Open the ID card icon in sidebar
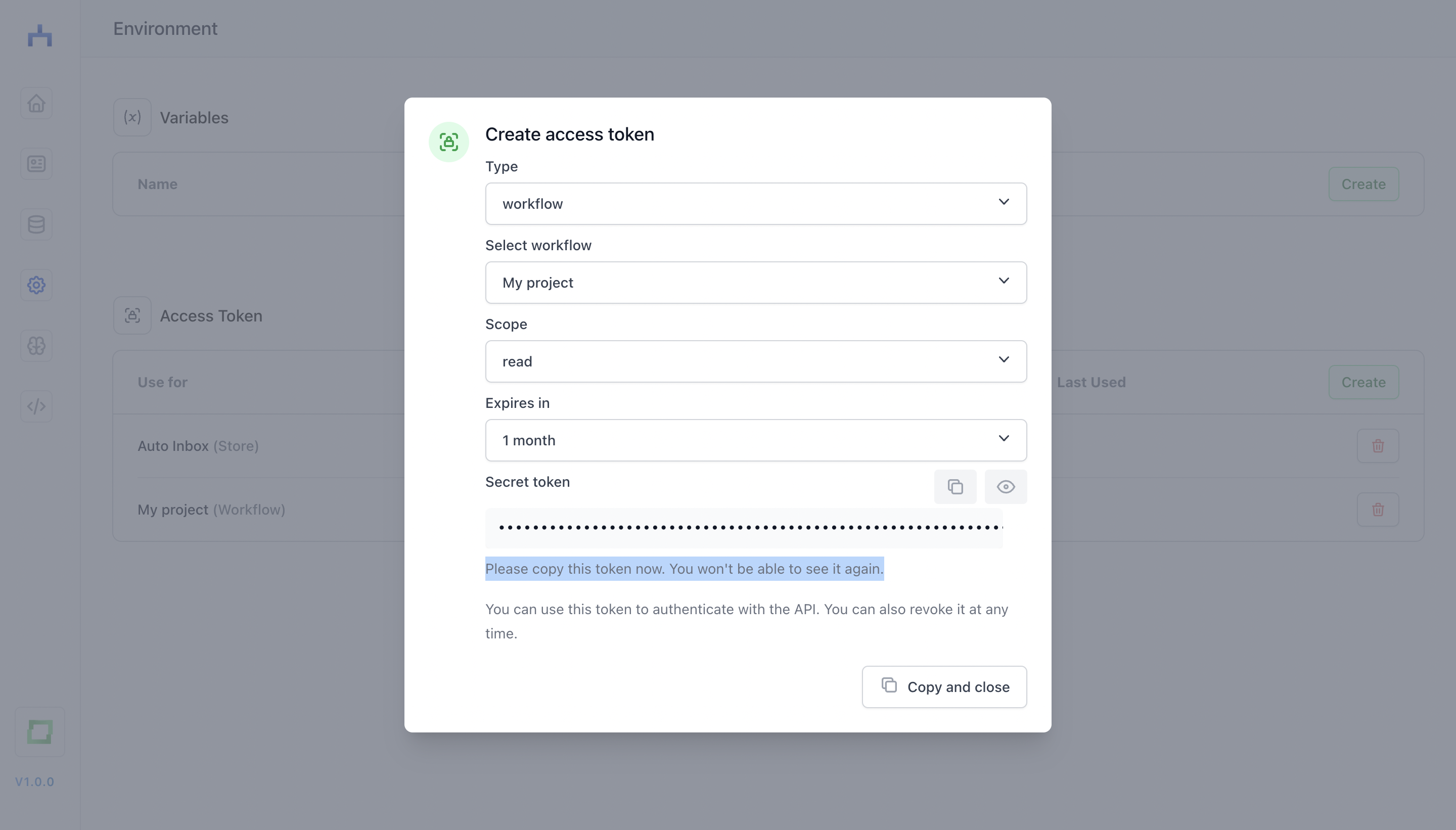 tap(36, 164)
